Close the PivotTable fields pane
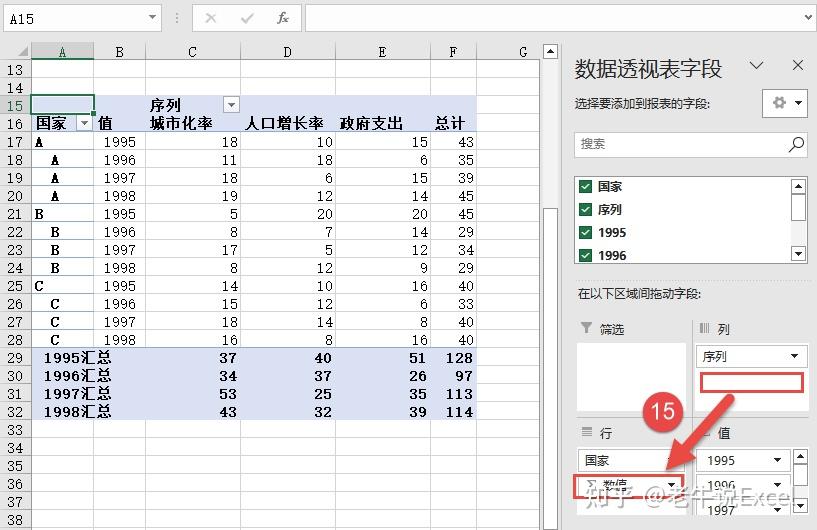Screen dimensions: 817x530 [x=798, y=65]
